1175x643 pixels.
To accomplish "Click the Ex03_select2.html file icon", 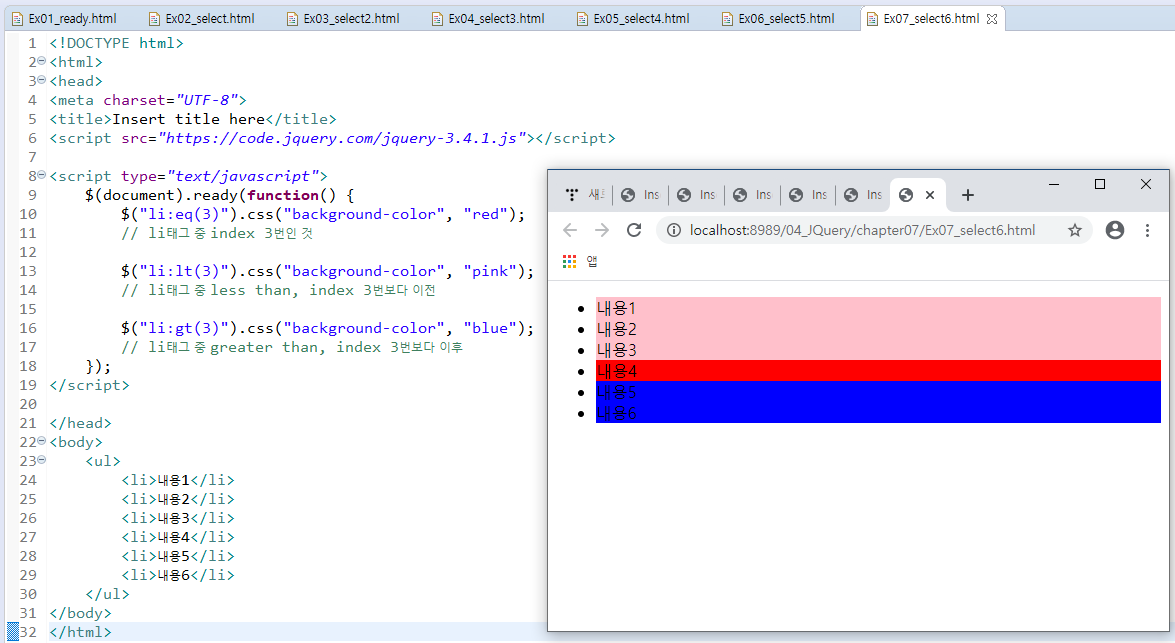I will [x=292, y=19].
